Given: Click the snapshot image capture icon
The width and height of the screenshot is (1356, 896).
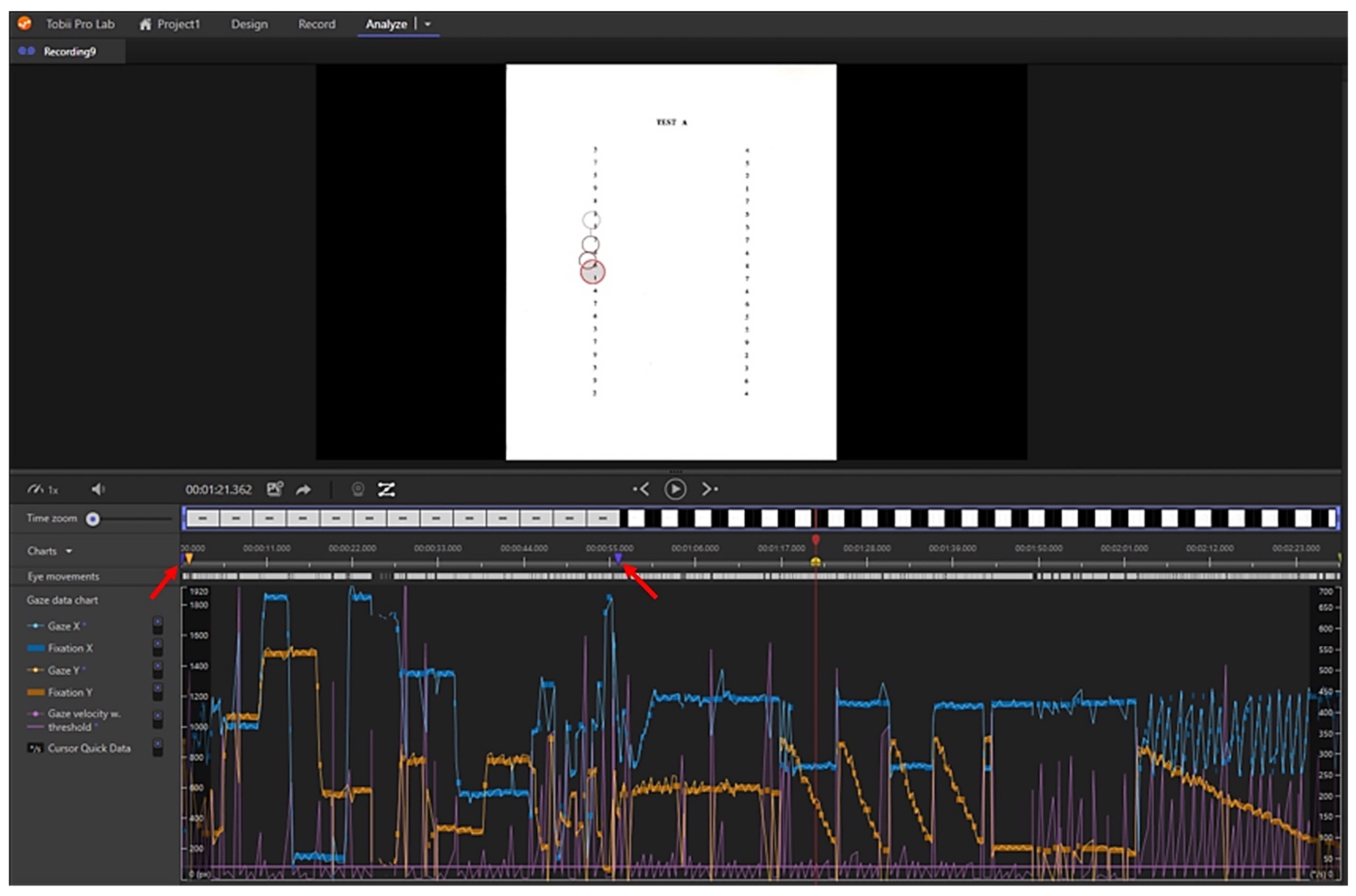Looking at the screenshot, I should click(274, 489).
